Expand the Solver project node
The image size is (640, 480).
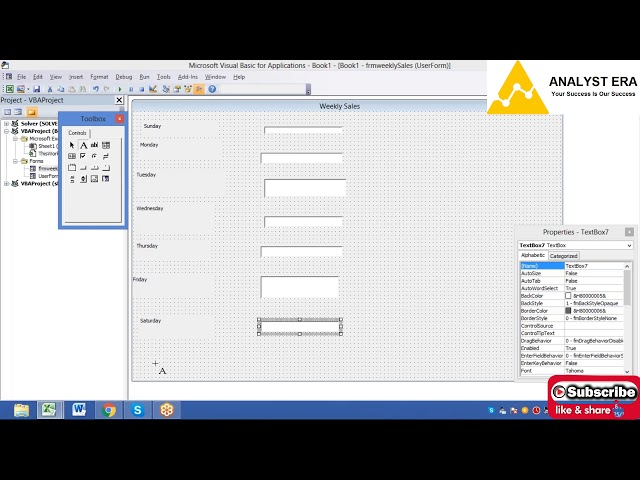(6, 124)
